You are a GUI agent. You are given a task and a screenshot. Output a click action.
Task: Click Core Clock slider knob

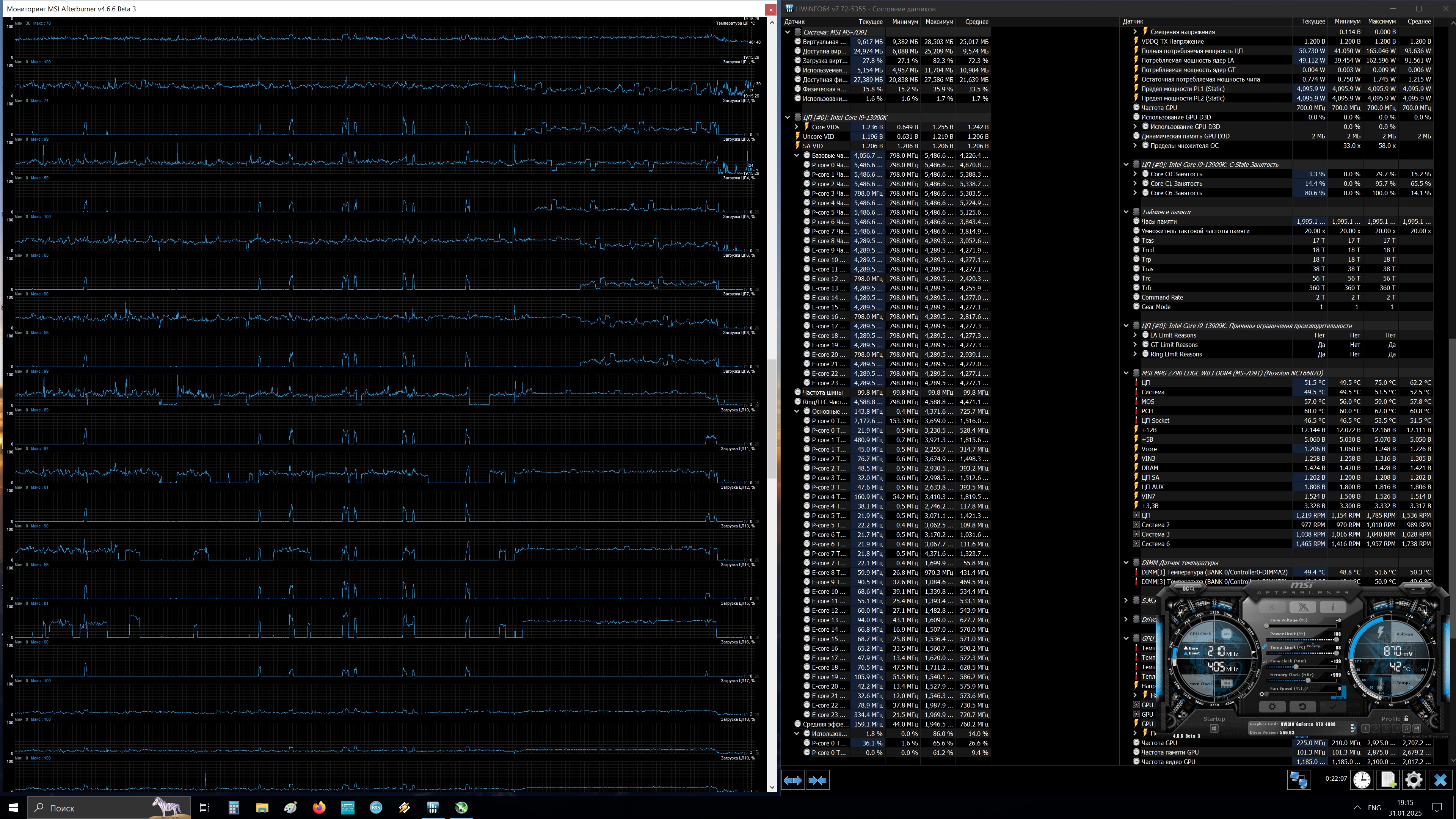tap(1296, 667)
